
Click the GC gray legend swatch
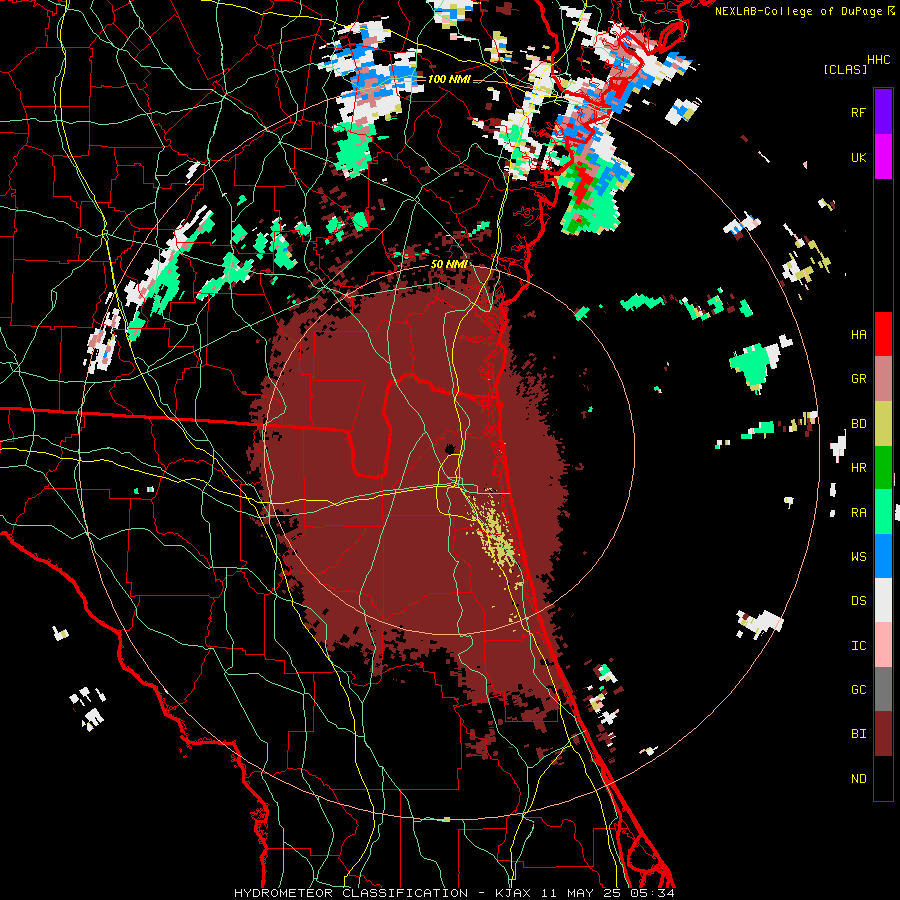tap(883, 689)
